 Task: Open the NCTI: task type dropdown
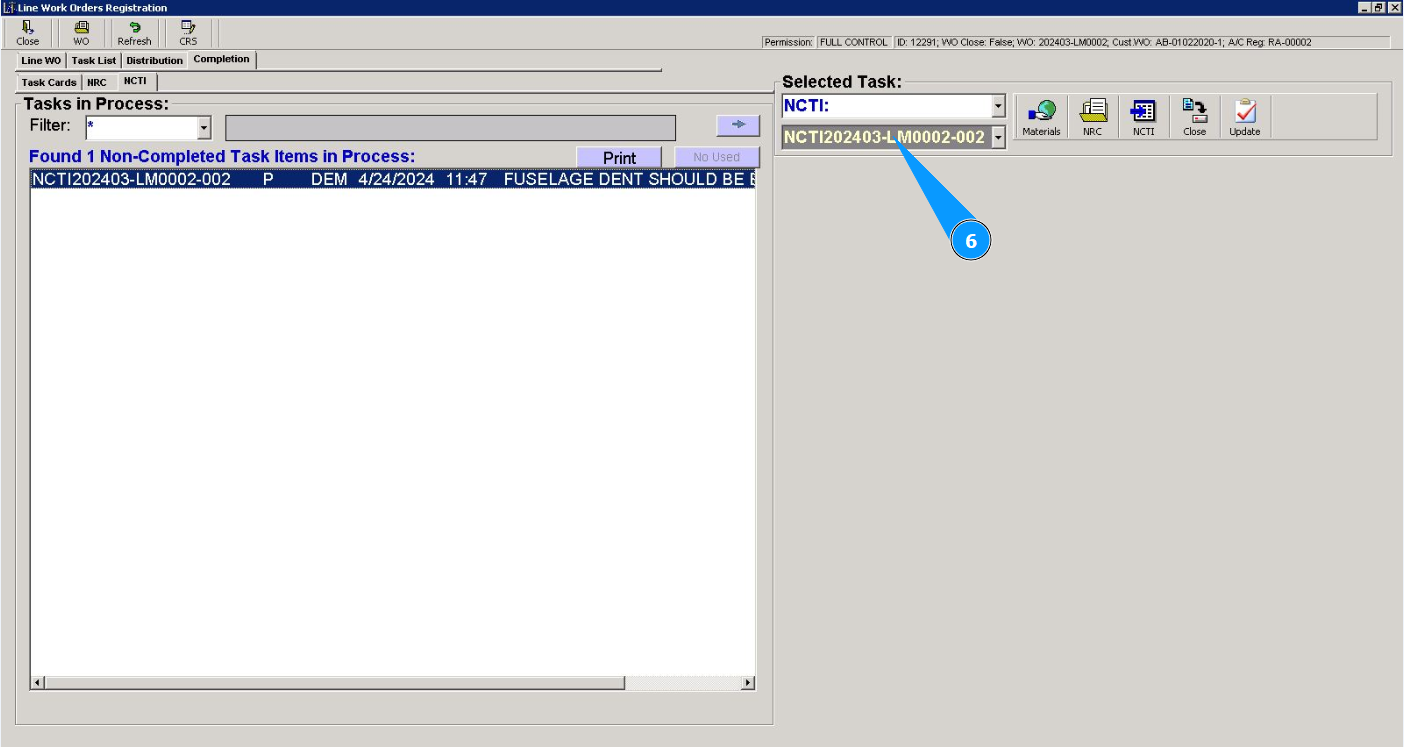pos(998,106)
